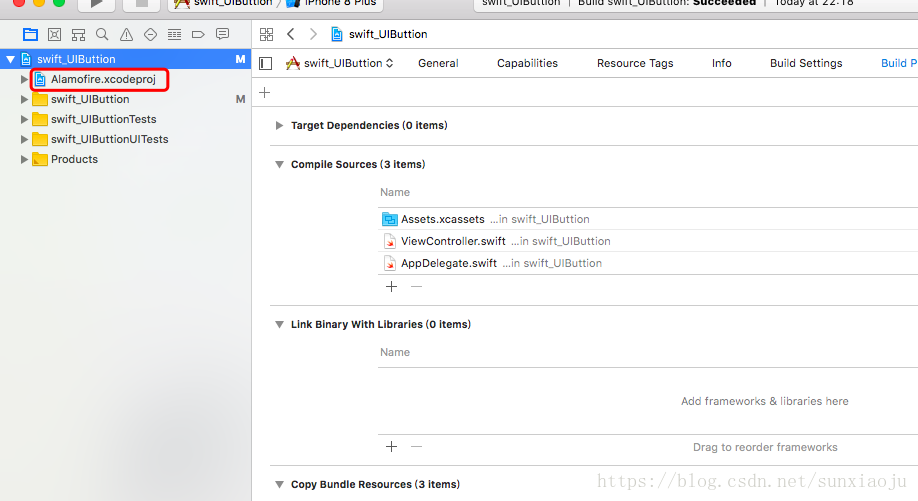Switch to the Build Phases tab
The image size is (918, 501).
click(899, 63)
